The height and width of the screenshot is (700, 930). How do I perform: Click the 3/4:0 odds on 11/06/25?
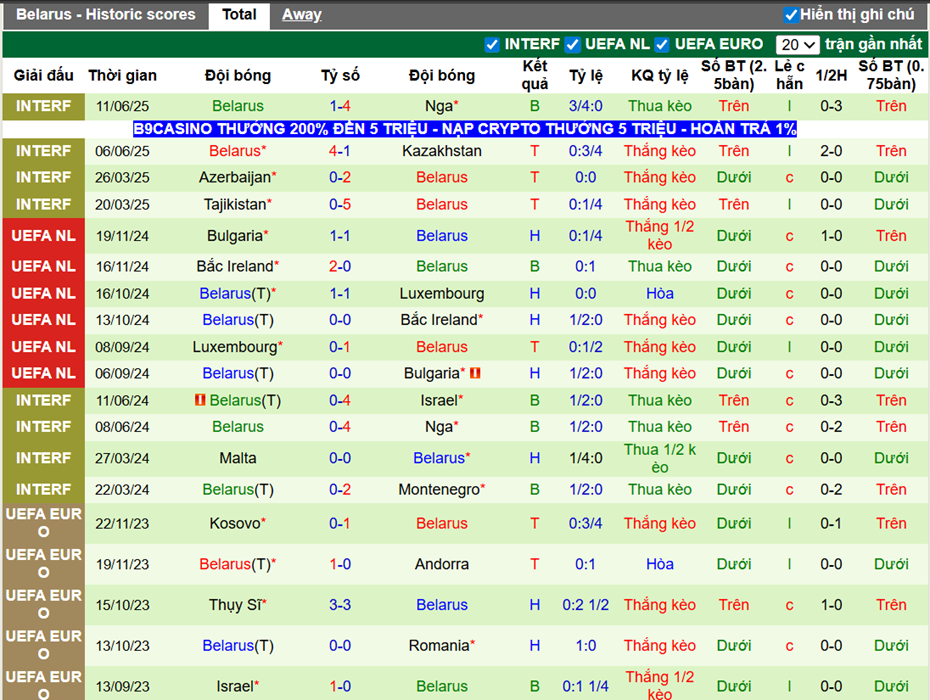click(x=585, y=106)
